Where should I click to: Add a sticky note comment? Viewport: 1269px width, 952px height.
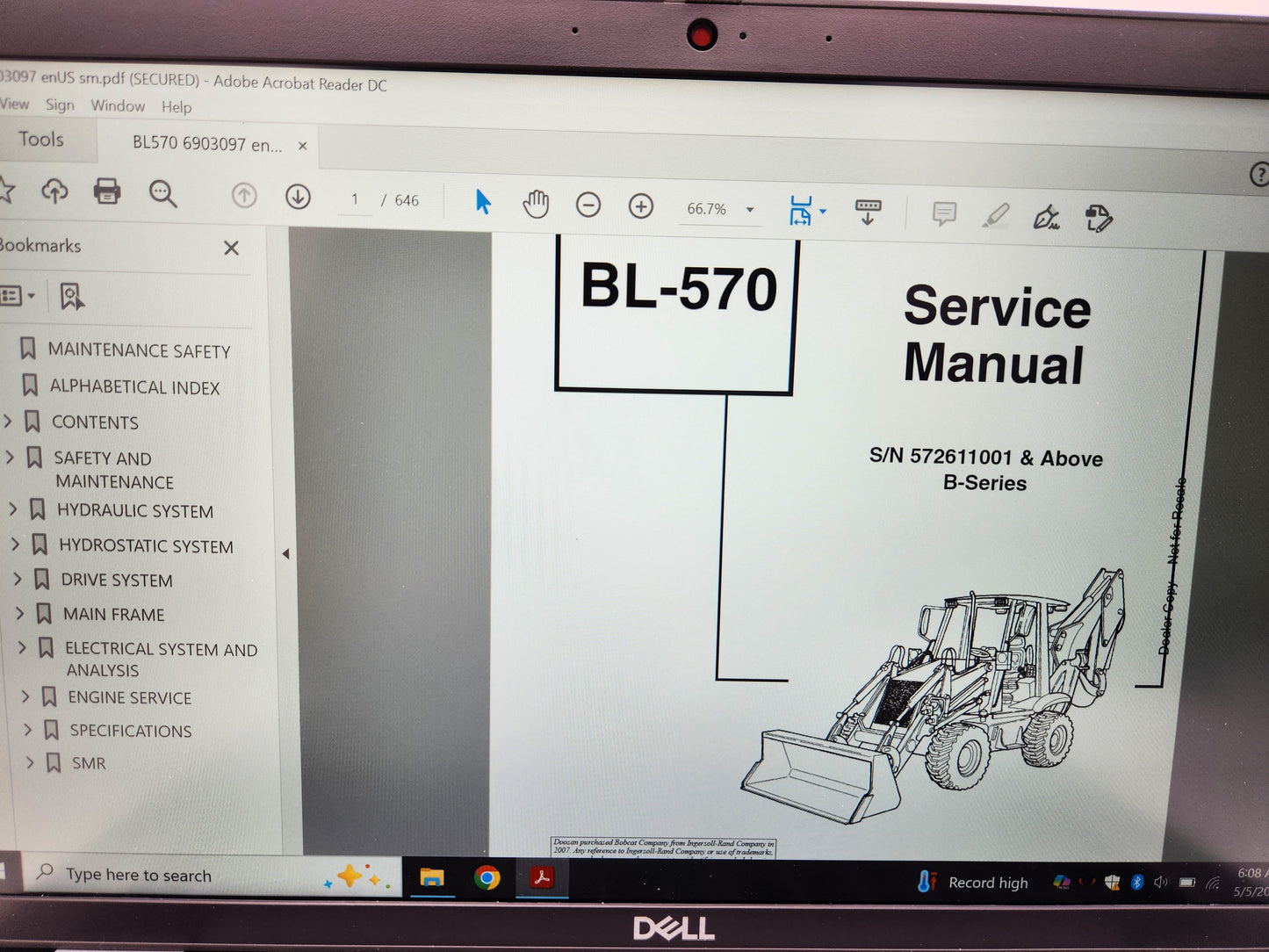[944, 213]
